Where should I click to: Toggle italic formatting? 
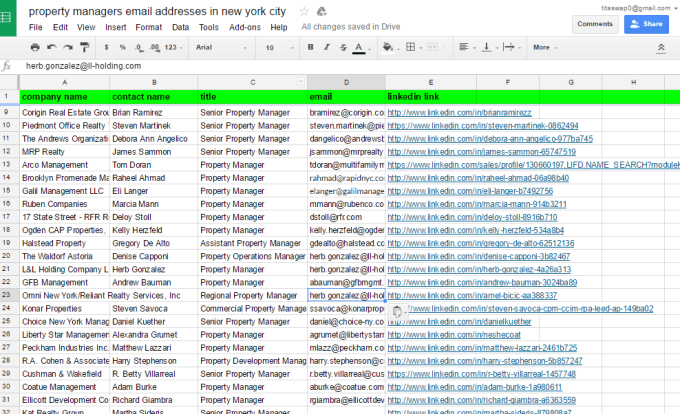click(327, 47)
